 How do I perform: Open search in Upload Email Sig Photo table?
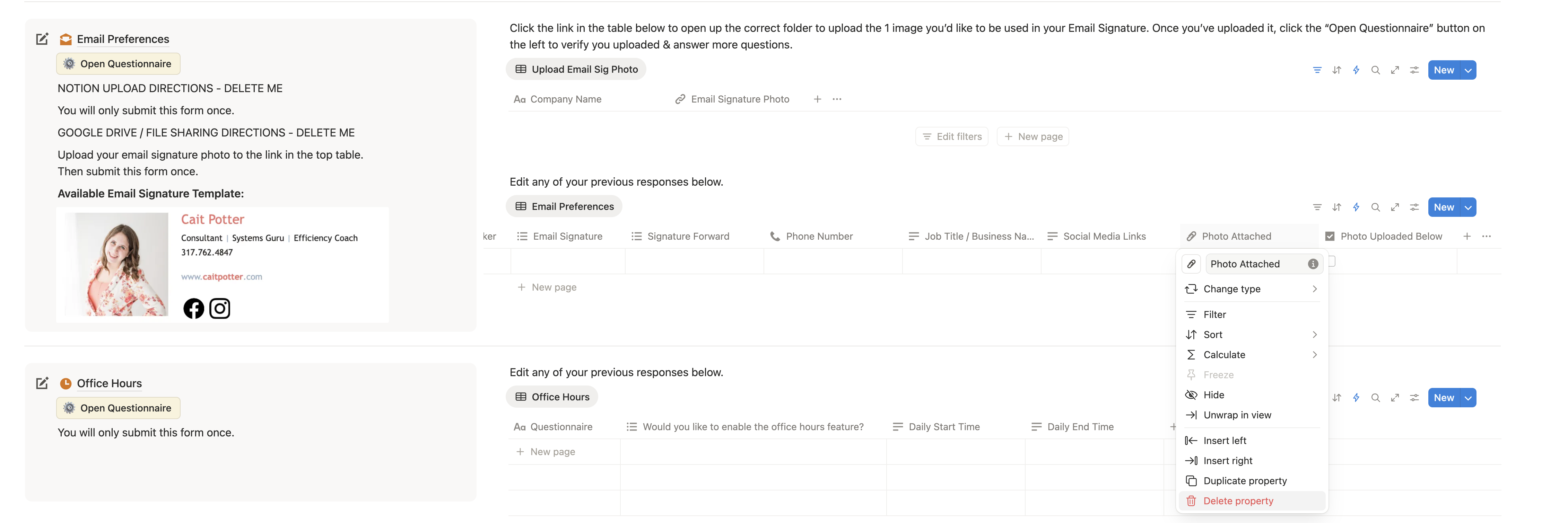click(1375, 70)
